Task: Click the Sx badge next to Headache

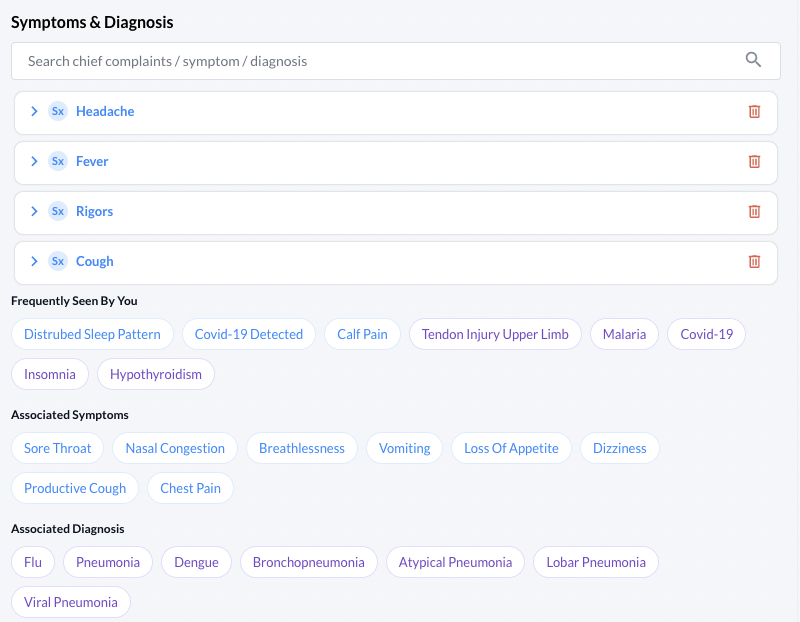Action: (x=58, y=111)
